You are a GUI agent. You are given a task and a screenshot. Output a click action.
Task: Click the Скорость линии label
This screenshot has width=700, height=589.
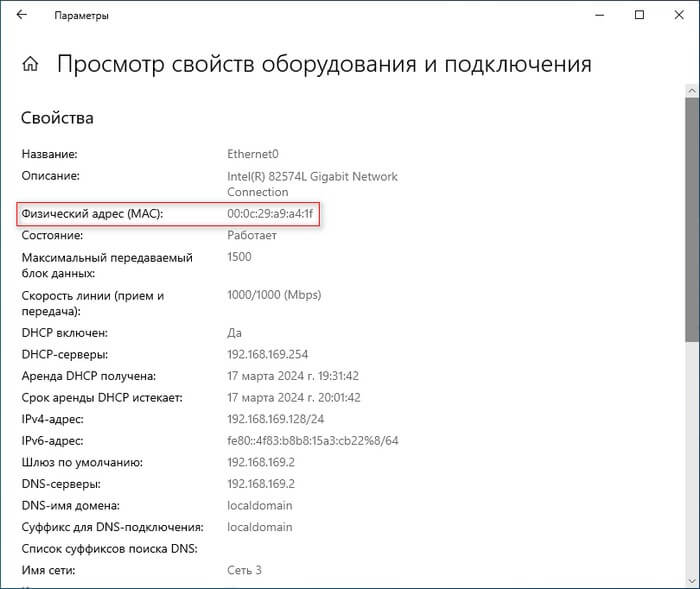[x=93, y=303]
